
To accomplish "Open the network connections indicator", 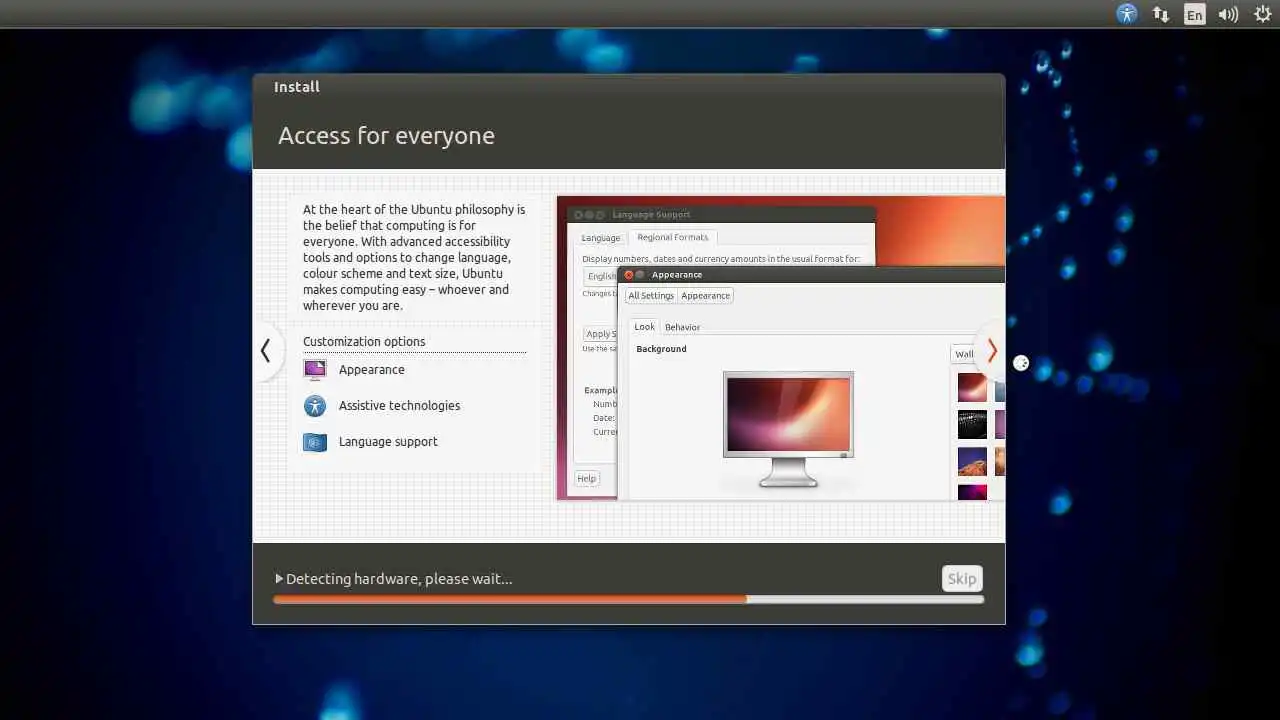I will (x=1161, y=14).
